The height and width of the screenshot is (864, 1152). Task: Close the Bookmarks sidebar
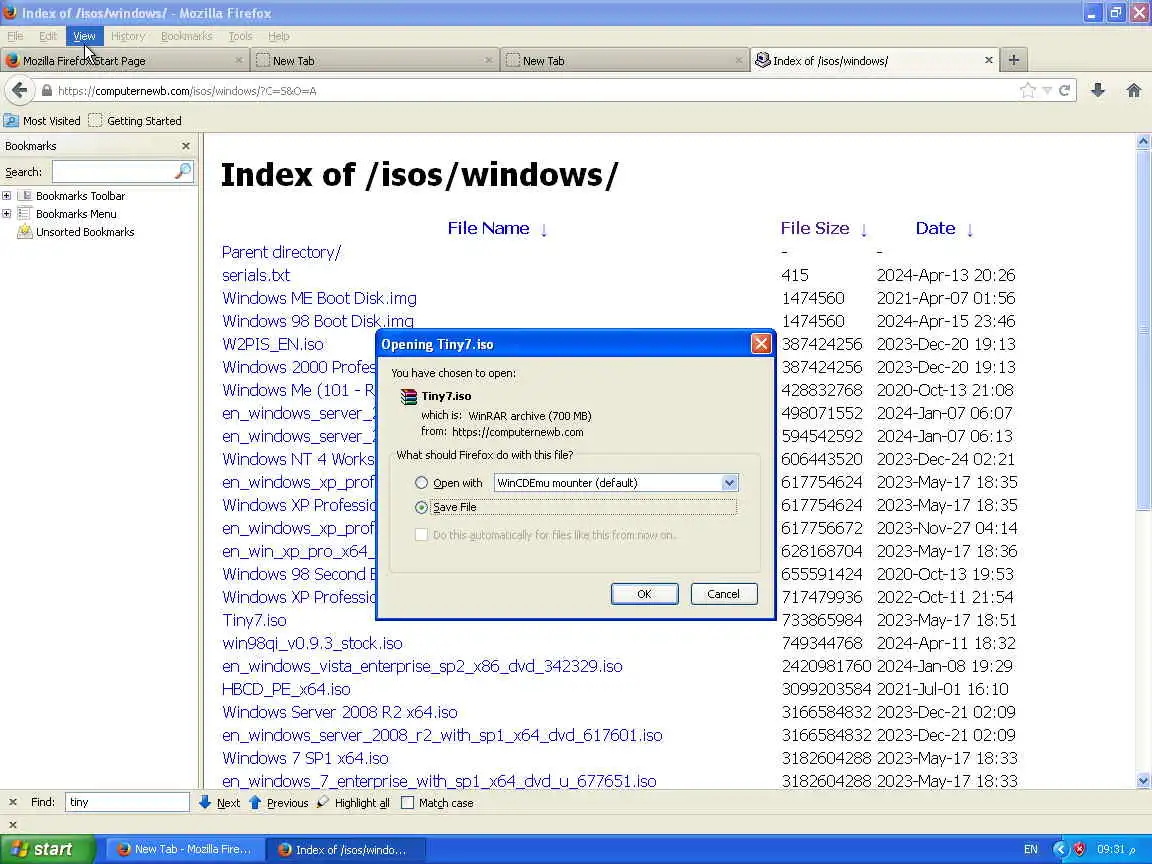(x=186, y=146)
